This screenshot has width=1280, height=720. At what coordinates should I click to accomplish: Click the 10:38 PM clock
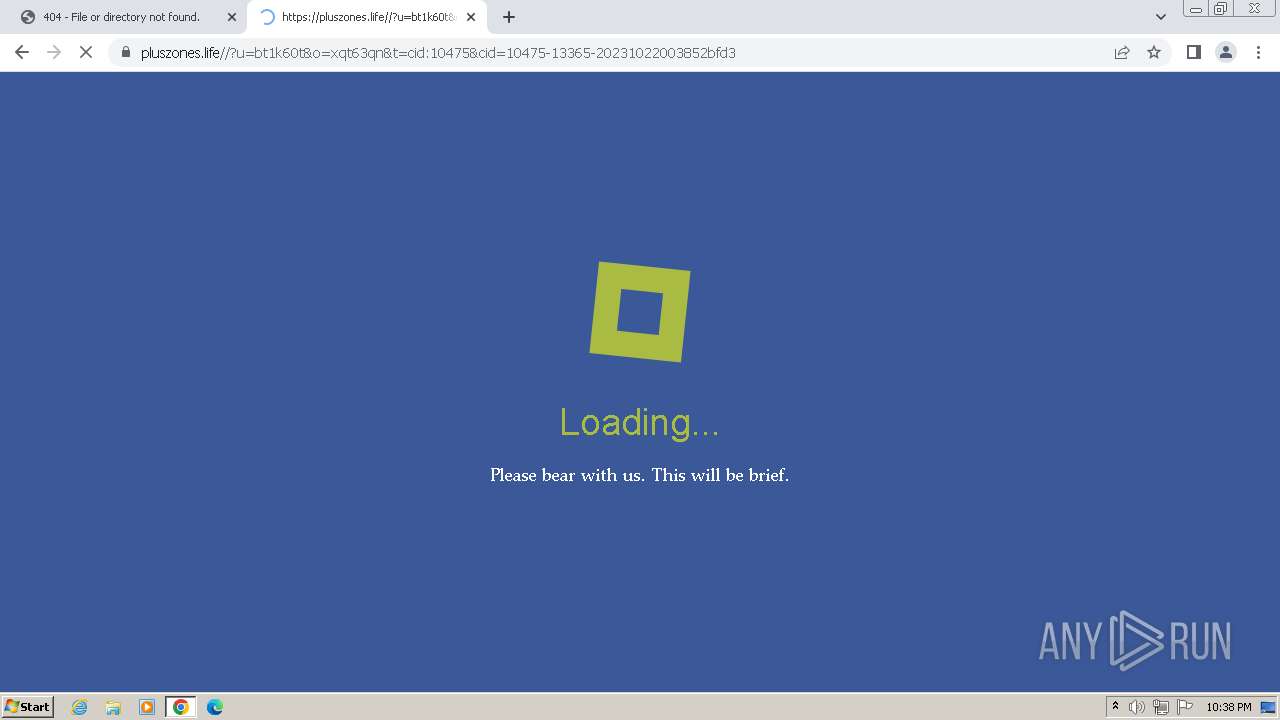tap(1229, 707)
